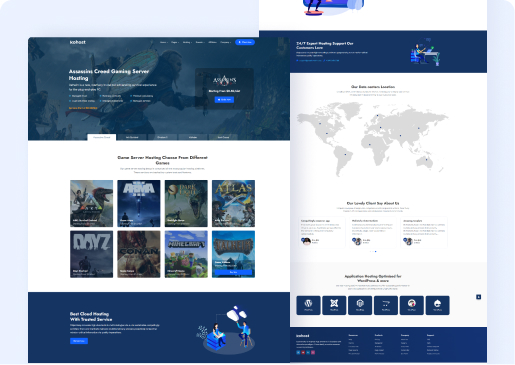Click the blue Client Area button in the header

[x=245, y=42]
